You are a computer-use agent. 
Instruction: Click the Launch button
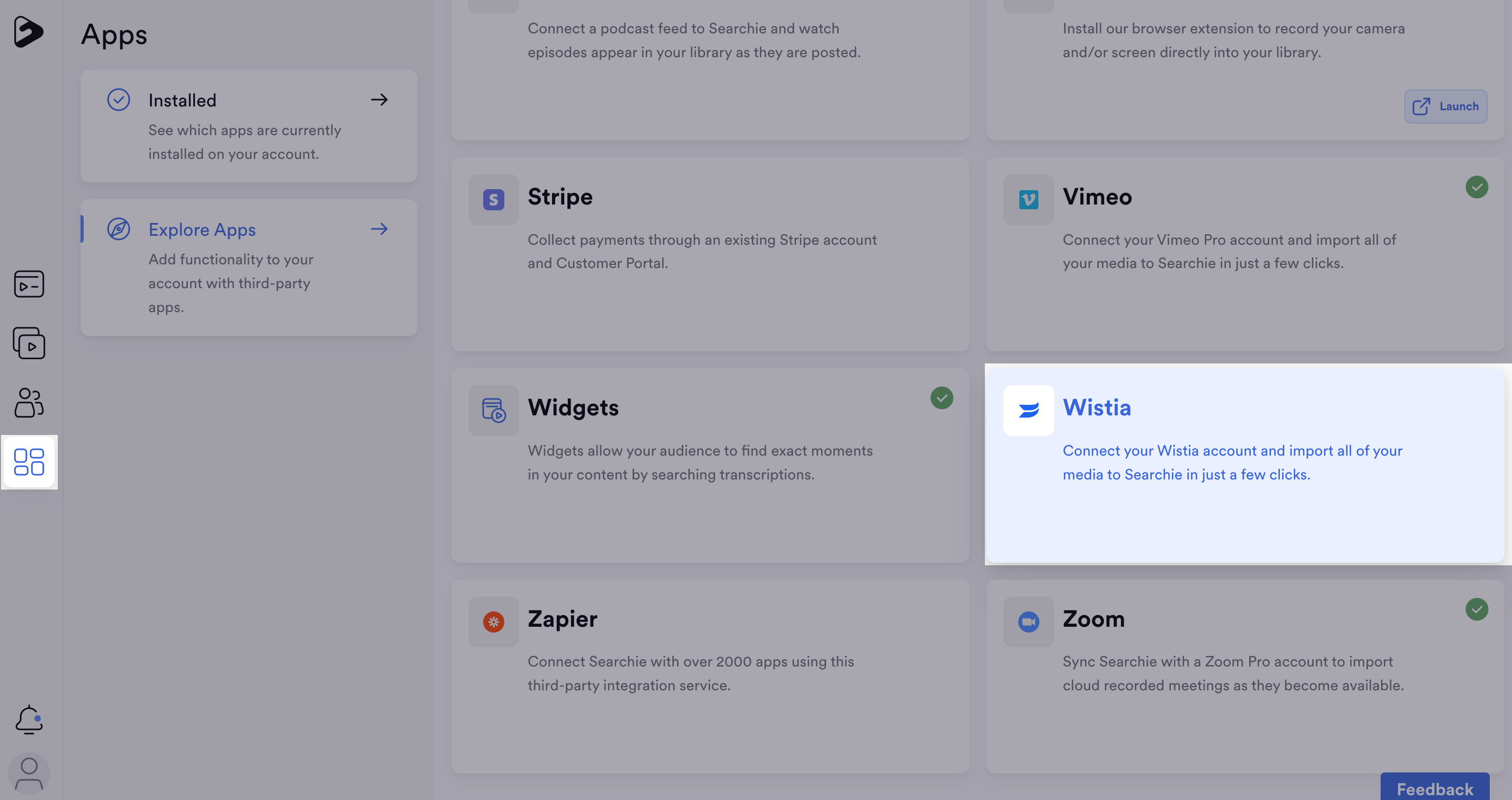tap(1445, 106)
